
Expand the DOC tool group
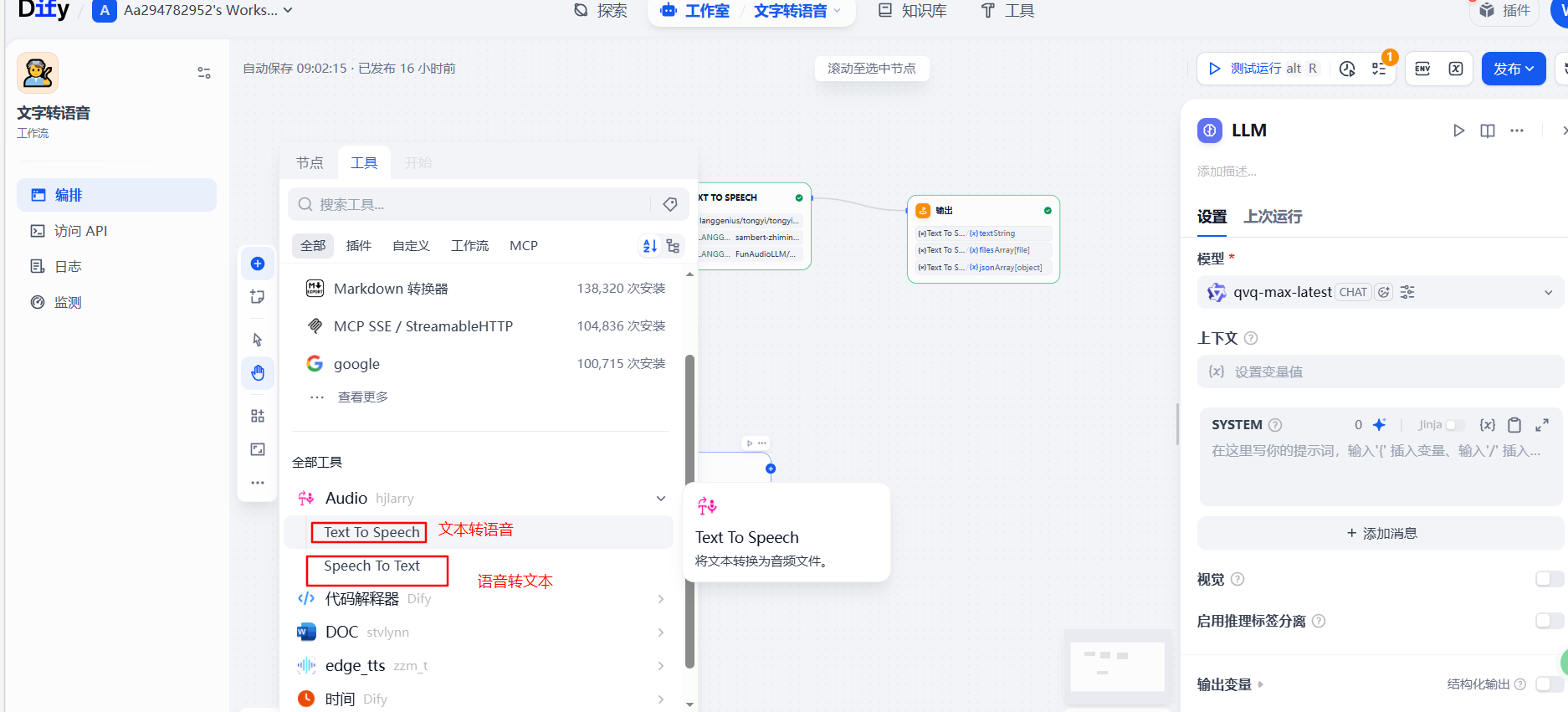tap(661, 633)
